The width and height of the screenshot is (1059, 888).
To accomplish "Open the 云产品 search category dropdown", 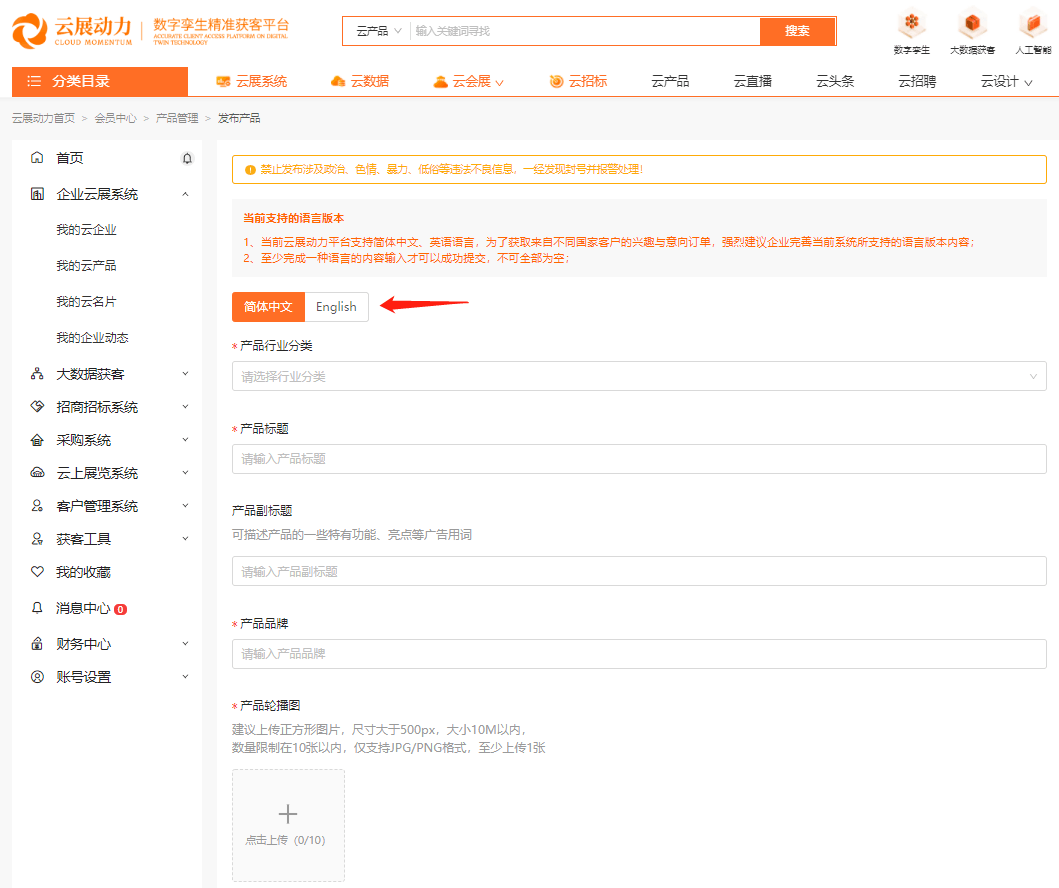I will point(377,31).
